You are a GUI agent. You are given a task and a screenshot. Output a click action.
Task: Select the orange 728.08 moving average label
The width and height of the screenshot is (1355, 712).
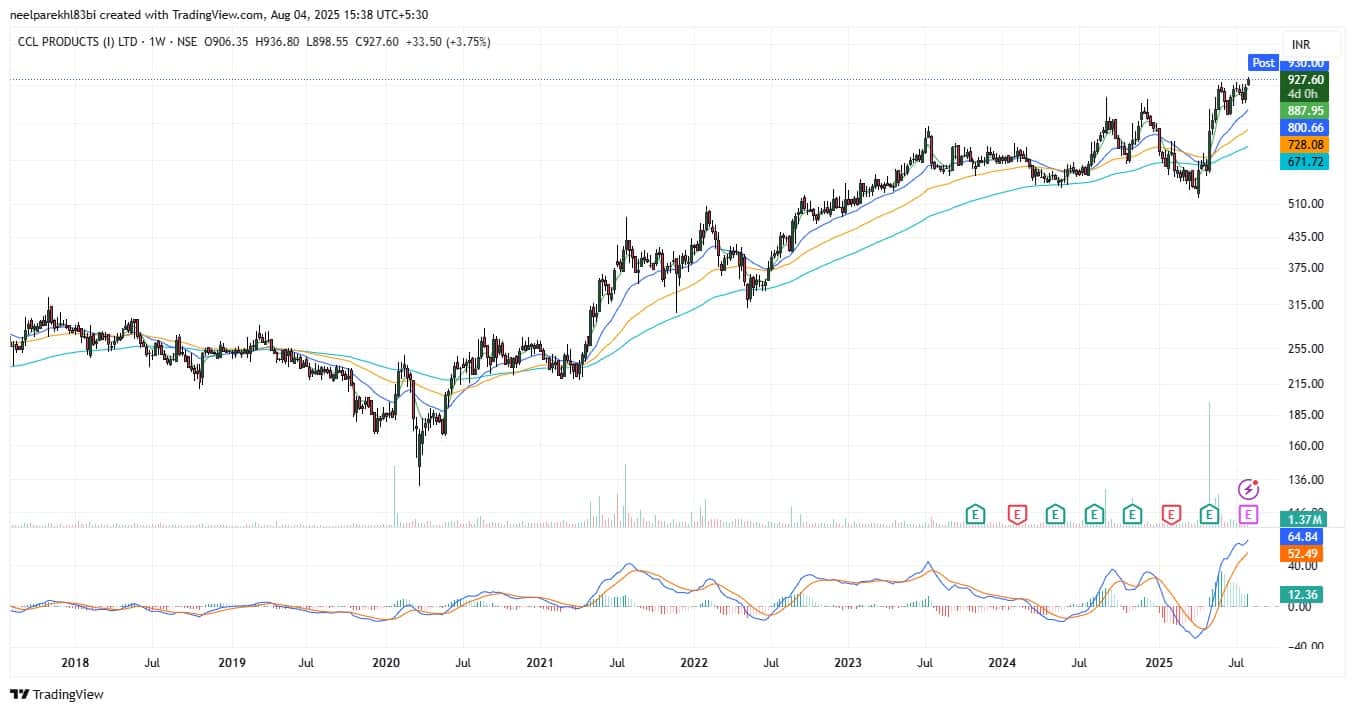point(1306,145)
